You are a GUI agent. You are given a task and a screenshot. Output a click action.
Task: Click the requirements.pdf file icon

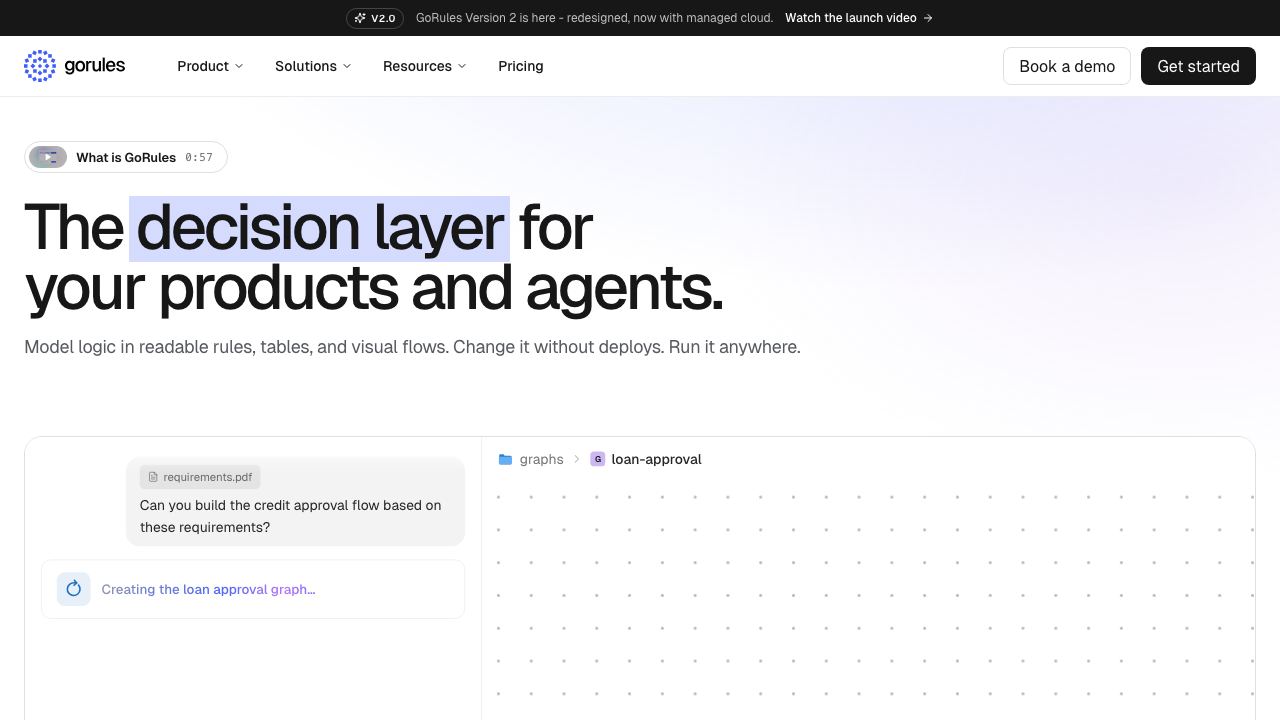point(153,477)
